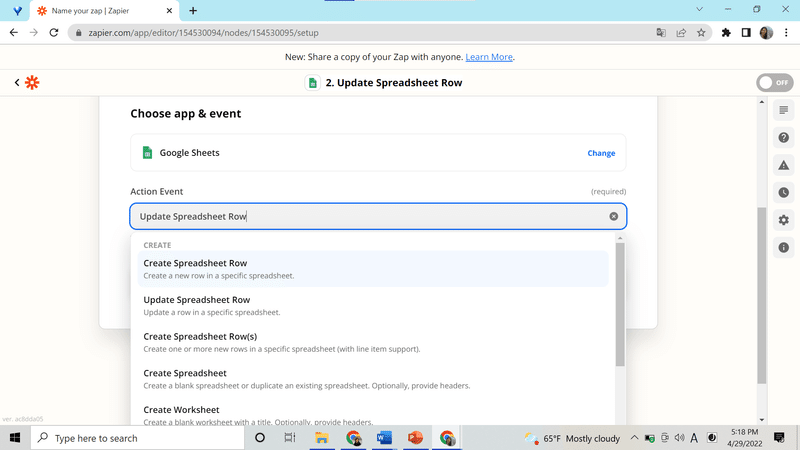Open the Chrome side panel icon
800x450 pixels.
point(746,33)
